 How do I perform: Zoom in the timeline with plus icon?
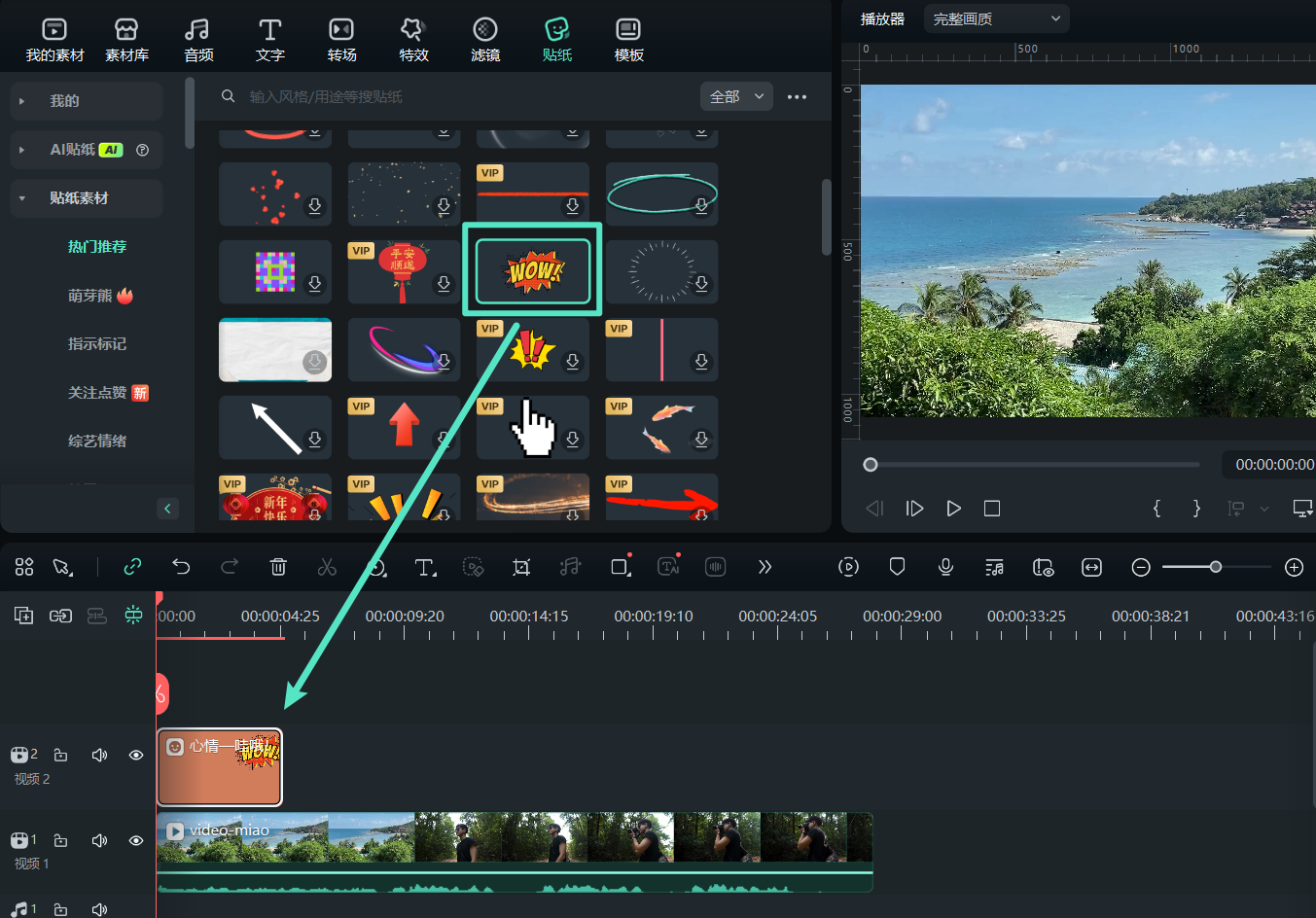(1294, 567)
